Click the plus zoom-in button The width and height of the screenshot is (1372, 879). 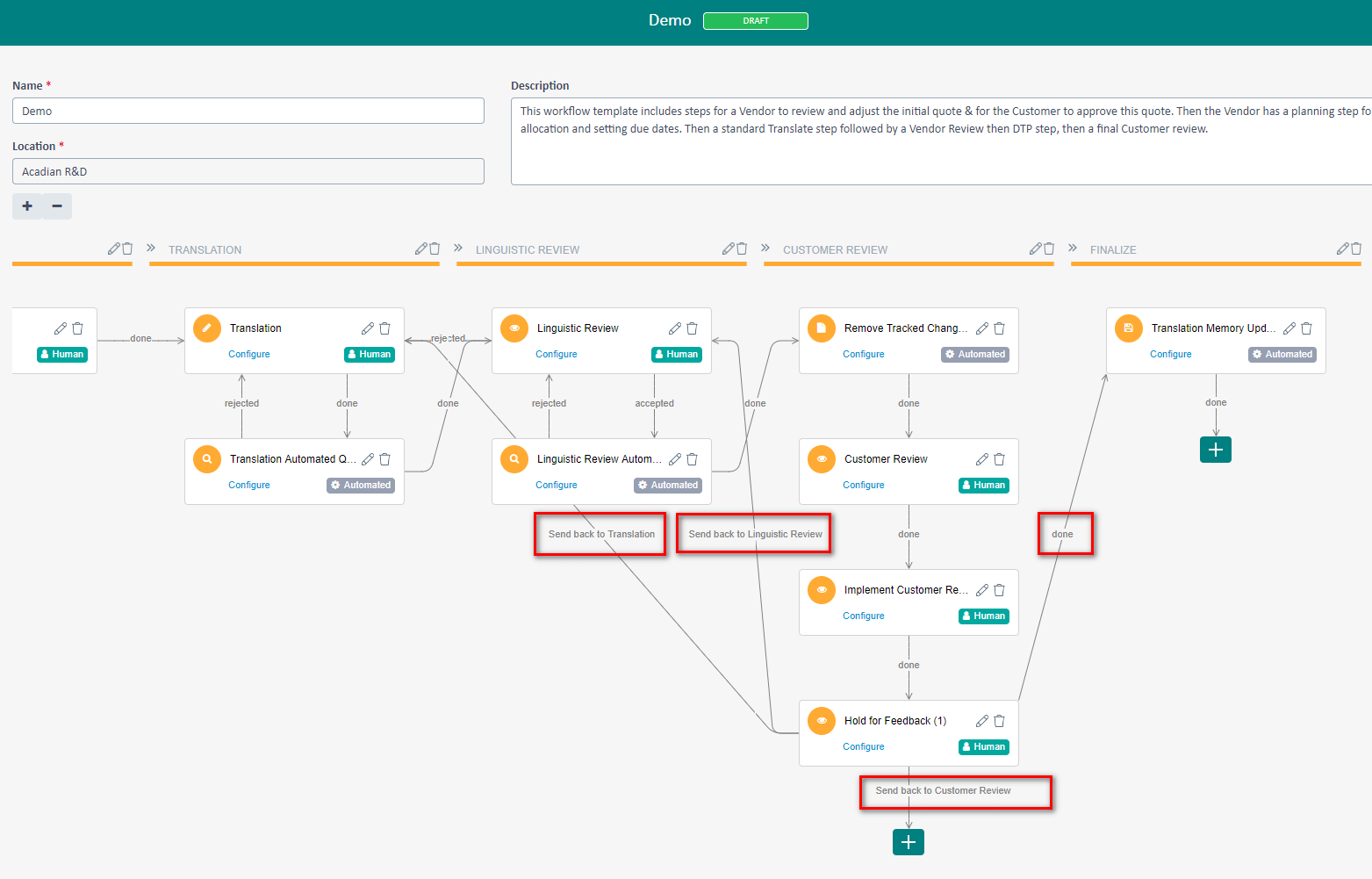coord(27,206)
